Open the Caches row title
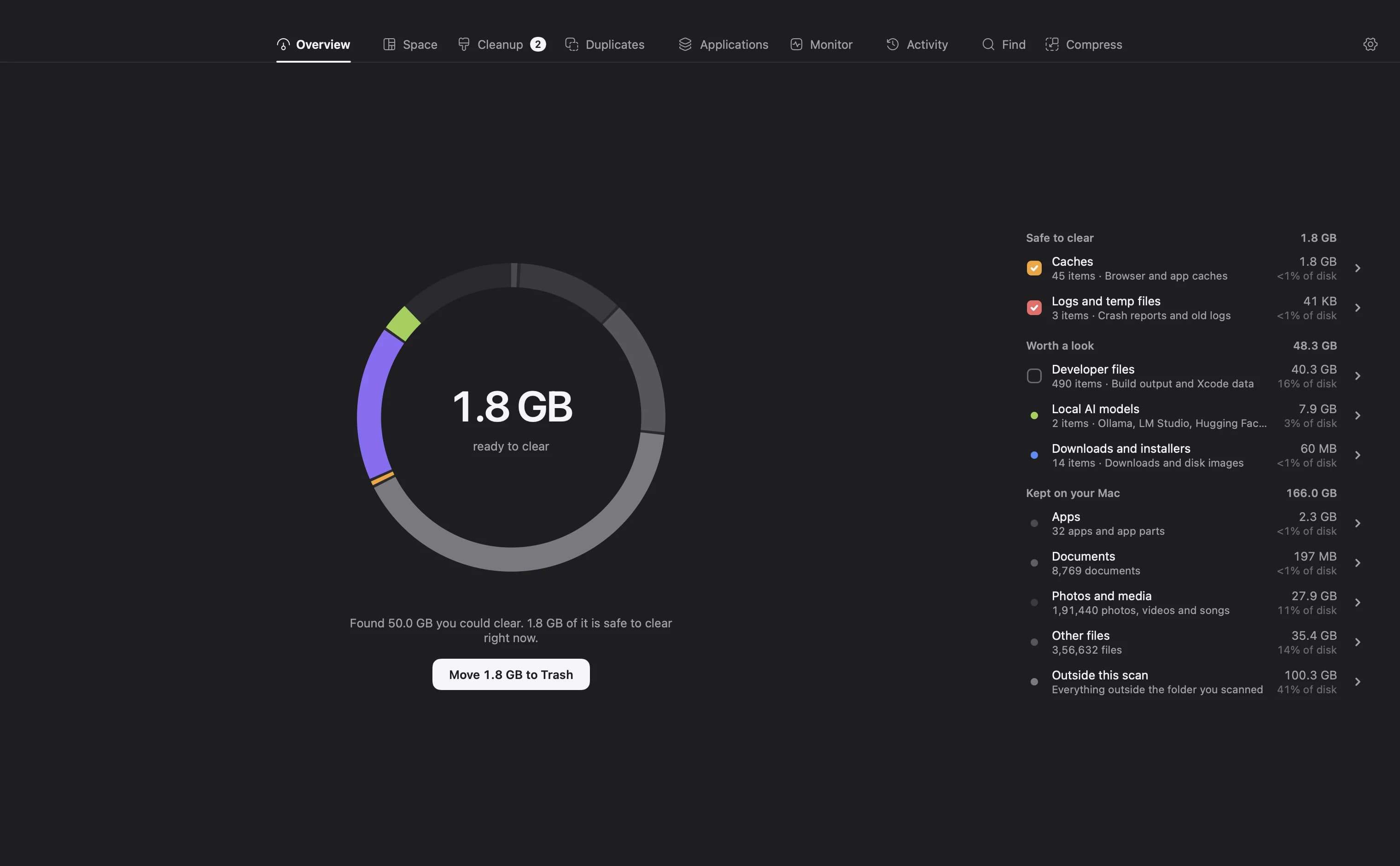The height and width of the screenshot is (866, 1400). tap(1072, 261)
